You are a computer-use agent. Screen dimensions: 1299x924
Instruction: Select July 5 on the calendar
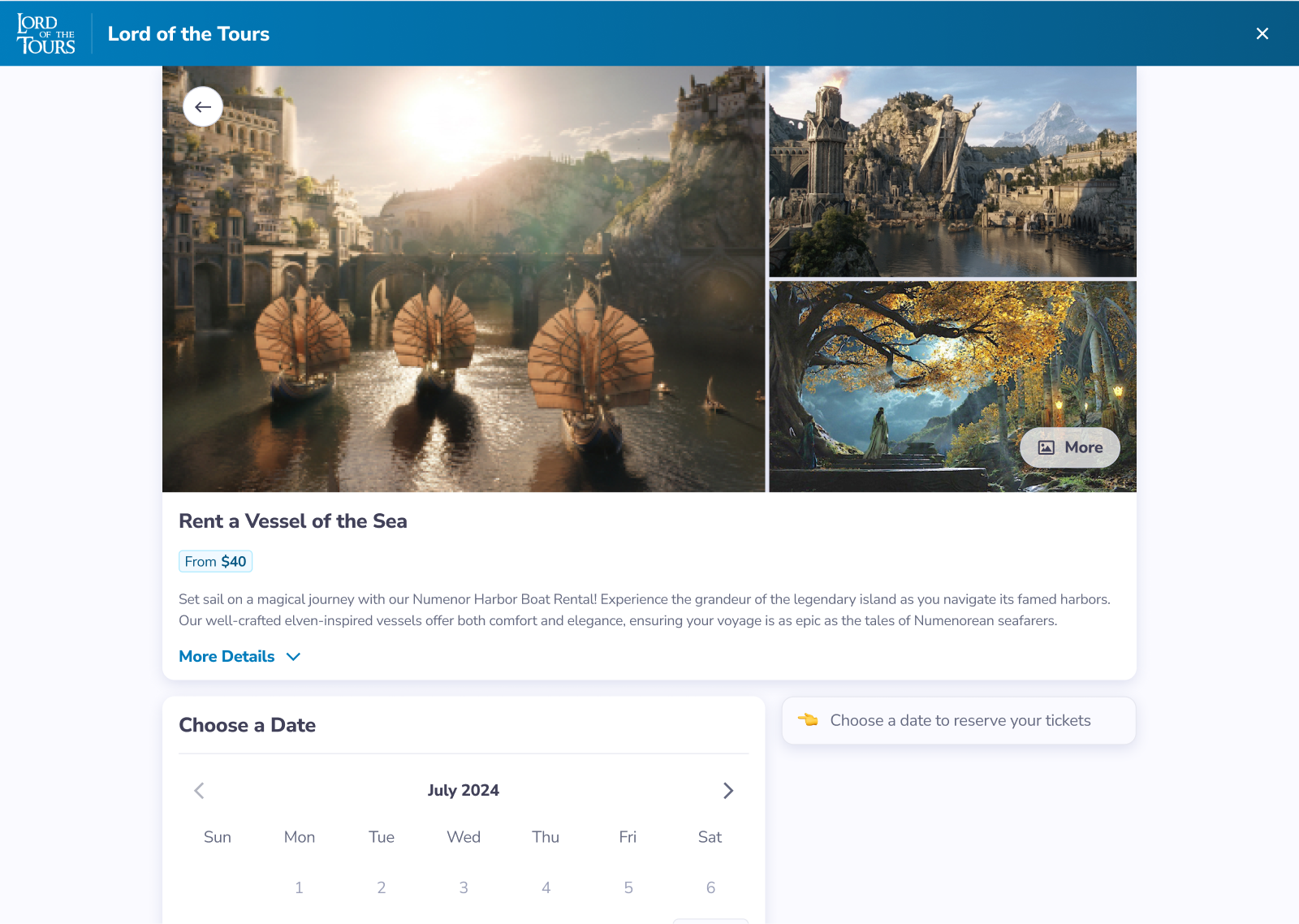(x=628, y=887)
